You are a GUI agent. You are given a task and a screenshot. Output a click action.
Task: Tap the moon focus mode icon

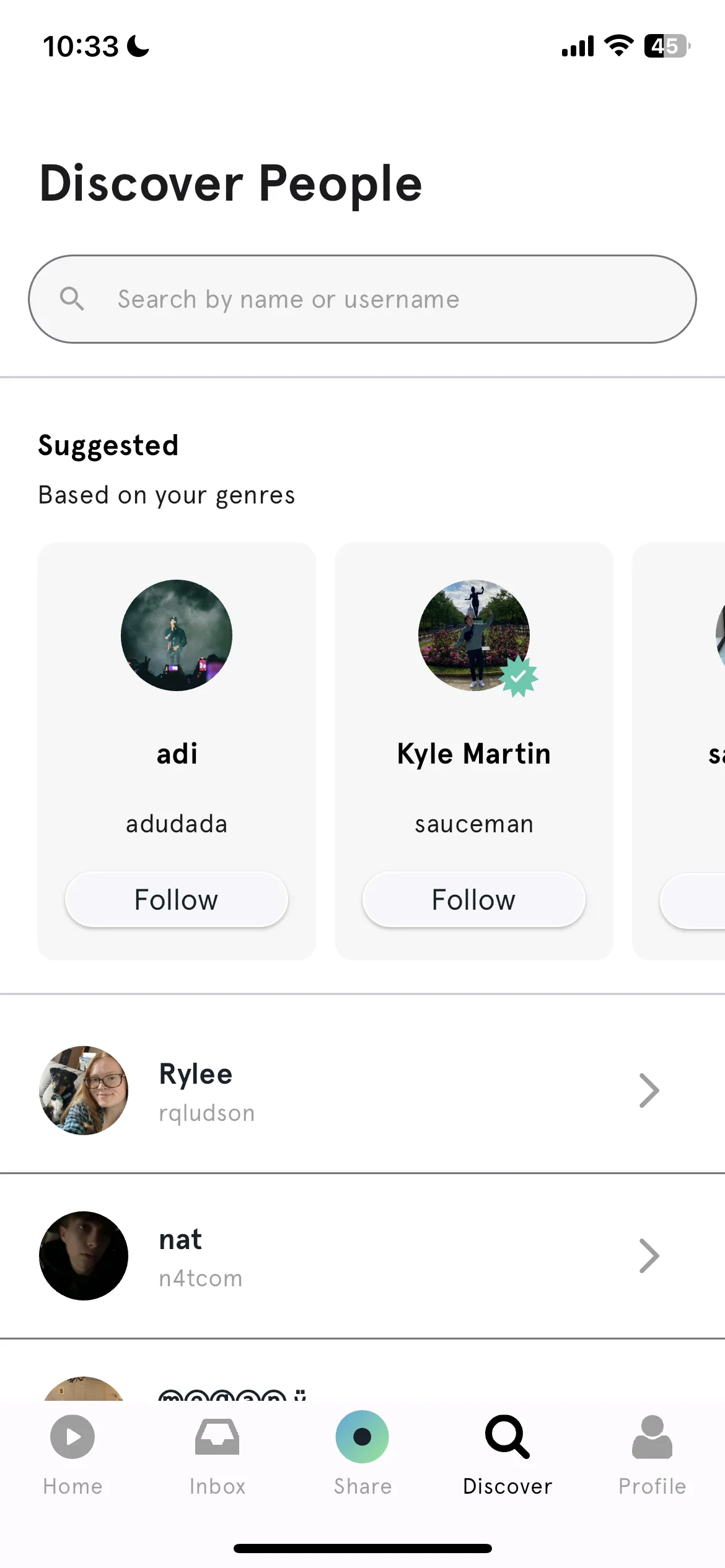(x=138, y=46)
